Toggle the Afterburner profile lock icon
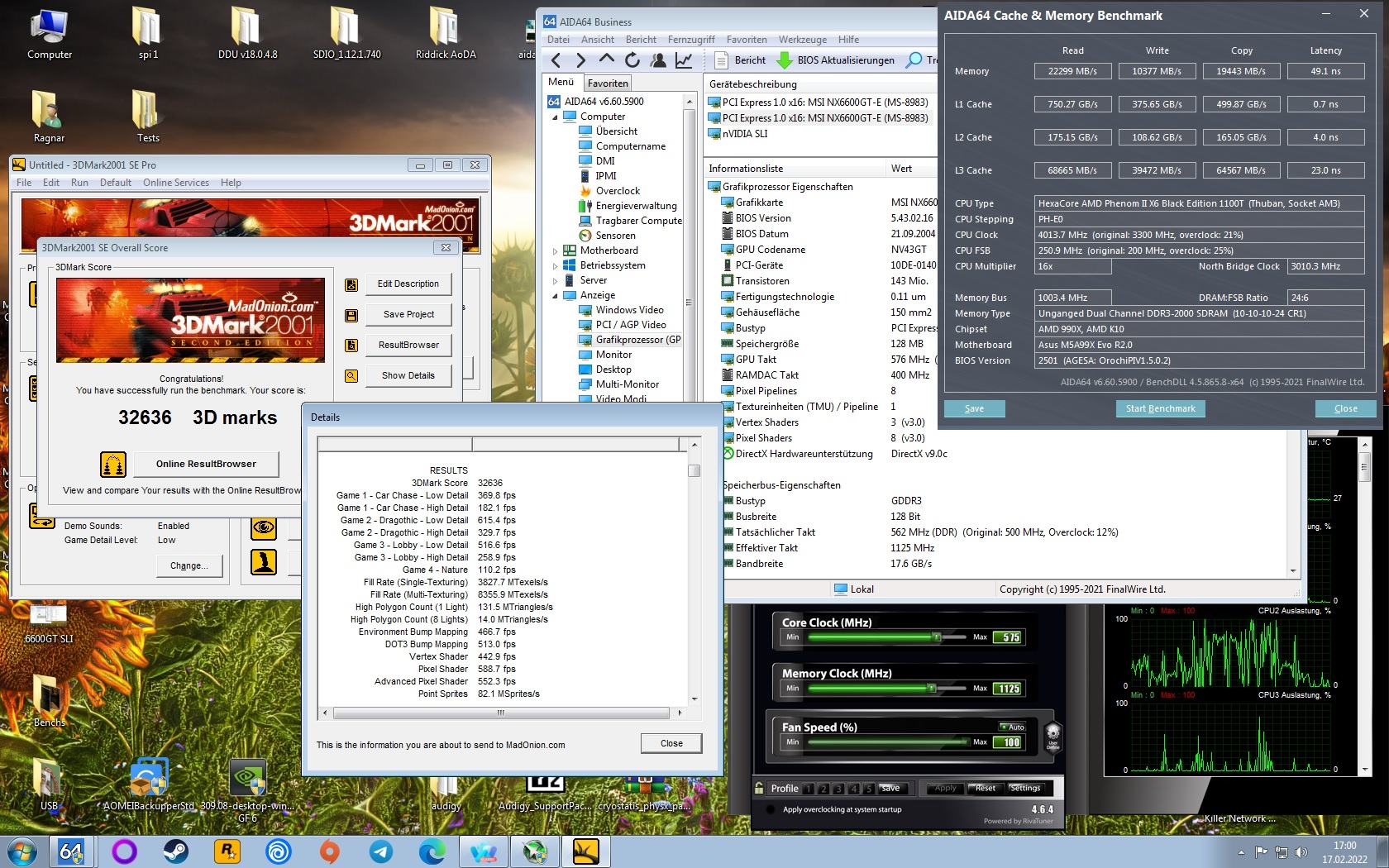Screen dimensions: 1389x868 (x=759, y=788)
